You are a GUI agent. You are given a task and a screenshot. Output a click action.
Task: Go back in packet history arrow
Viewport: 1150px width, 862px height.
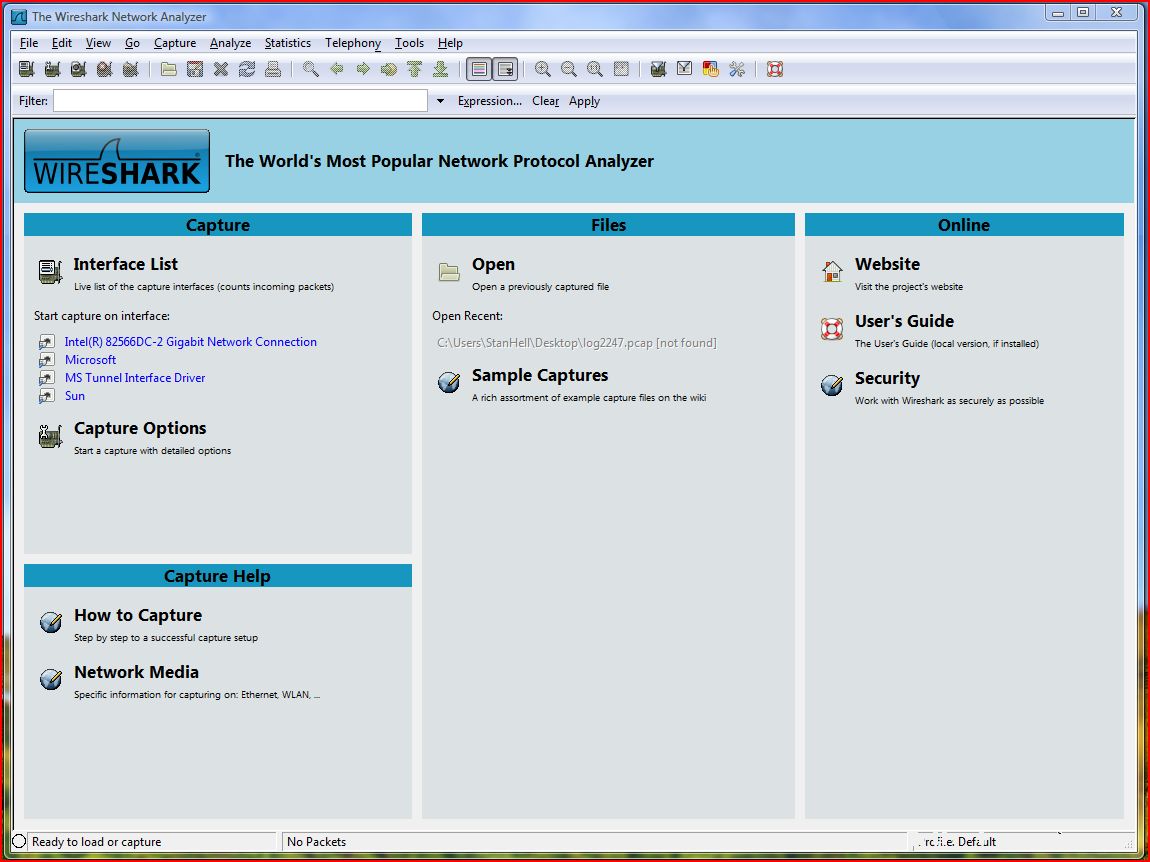[x=337, y=69]
